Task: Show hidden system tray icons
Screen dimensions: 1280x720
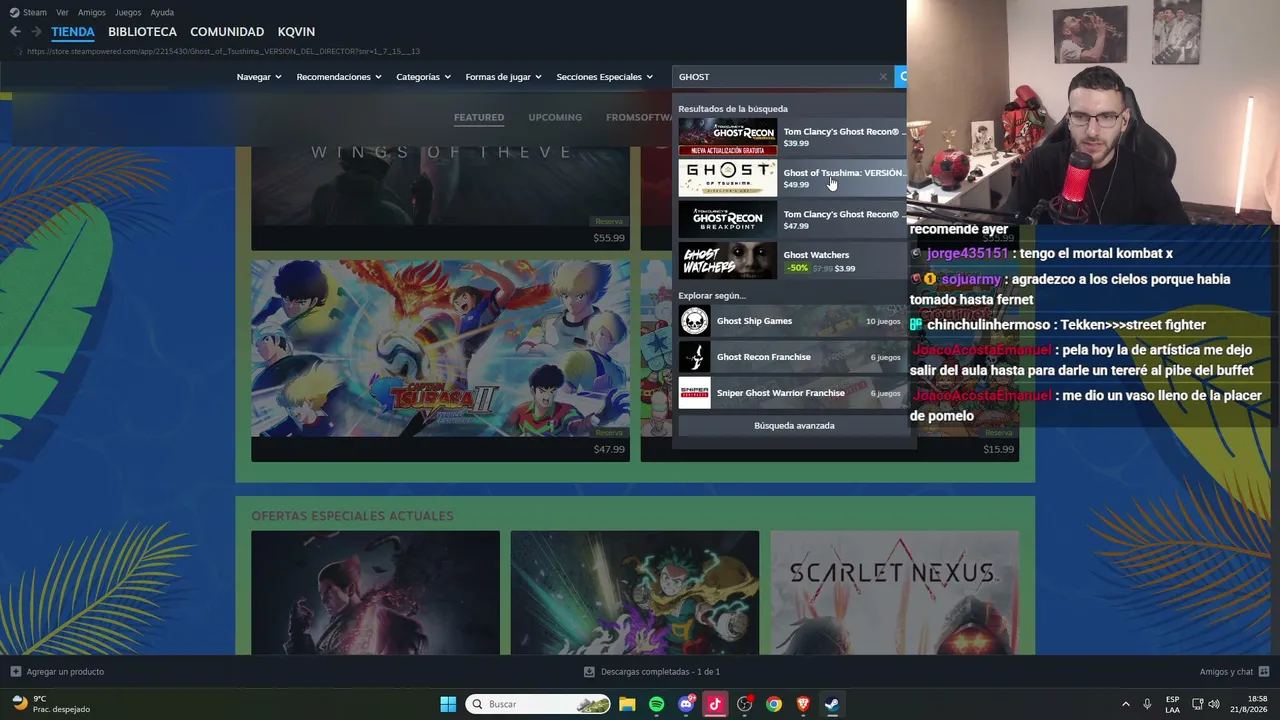Action: [x=1125, y=704]
